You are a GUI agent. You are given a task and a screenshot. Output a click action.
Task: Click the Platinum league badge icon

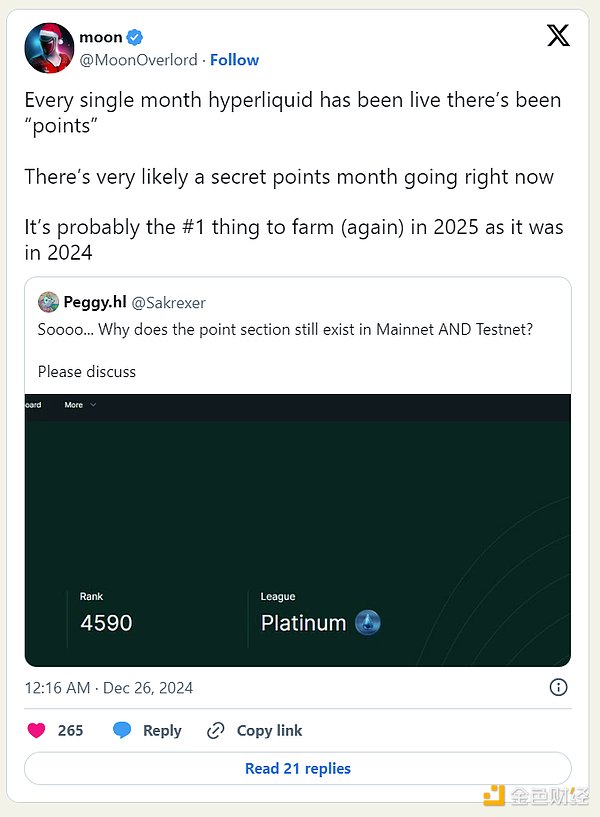[368, 623]
